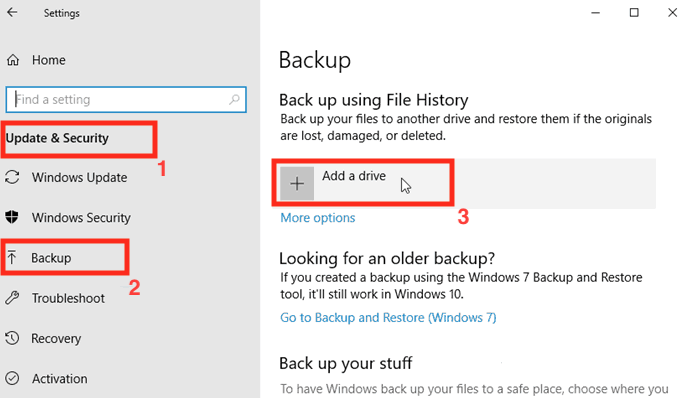The width and height of the screenshot is (686, 398).
Task: Open the Windows Update section
Action: 80,178
